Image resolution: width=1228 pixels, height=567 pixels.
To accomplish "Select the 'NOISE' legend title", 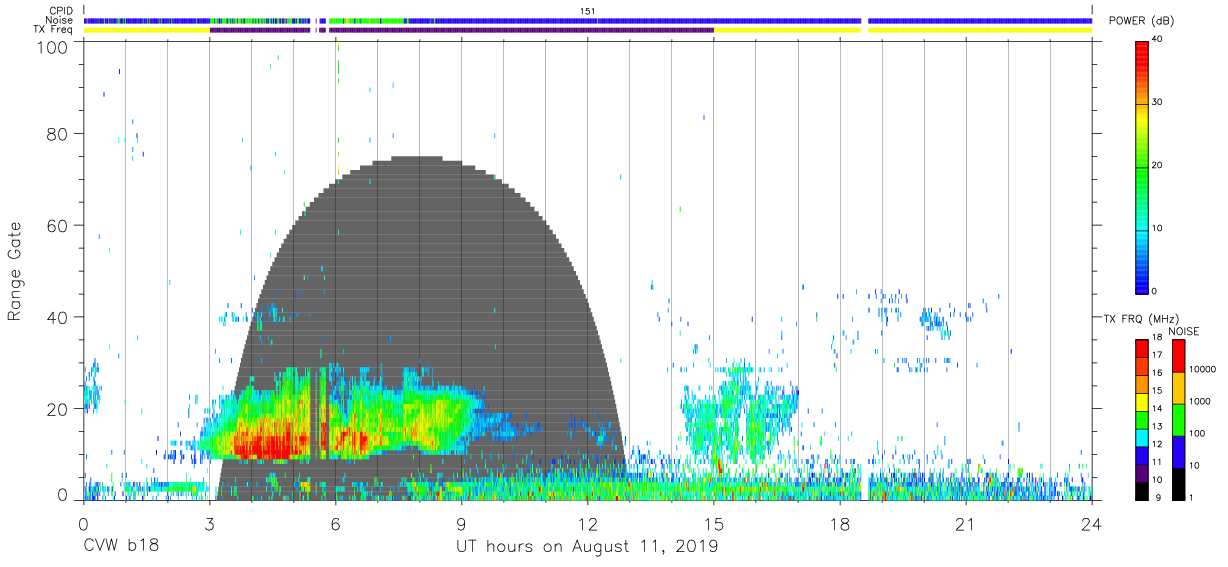I will [1182, 331].
